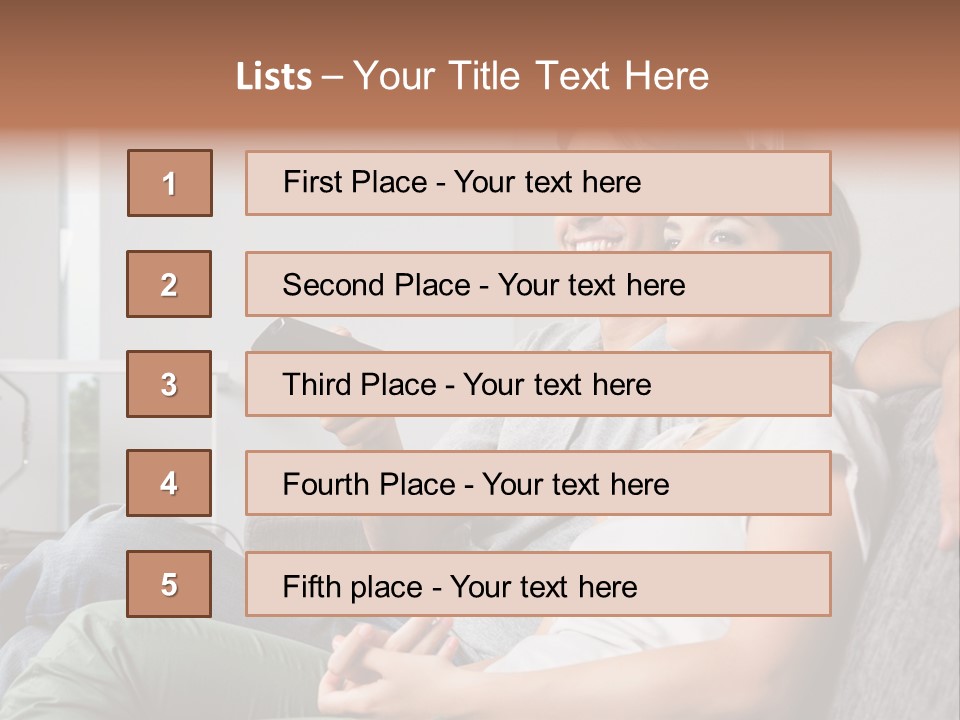
Task: Select the number 2 box
Action: click(x=169, y=284)
